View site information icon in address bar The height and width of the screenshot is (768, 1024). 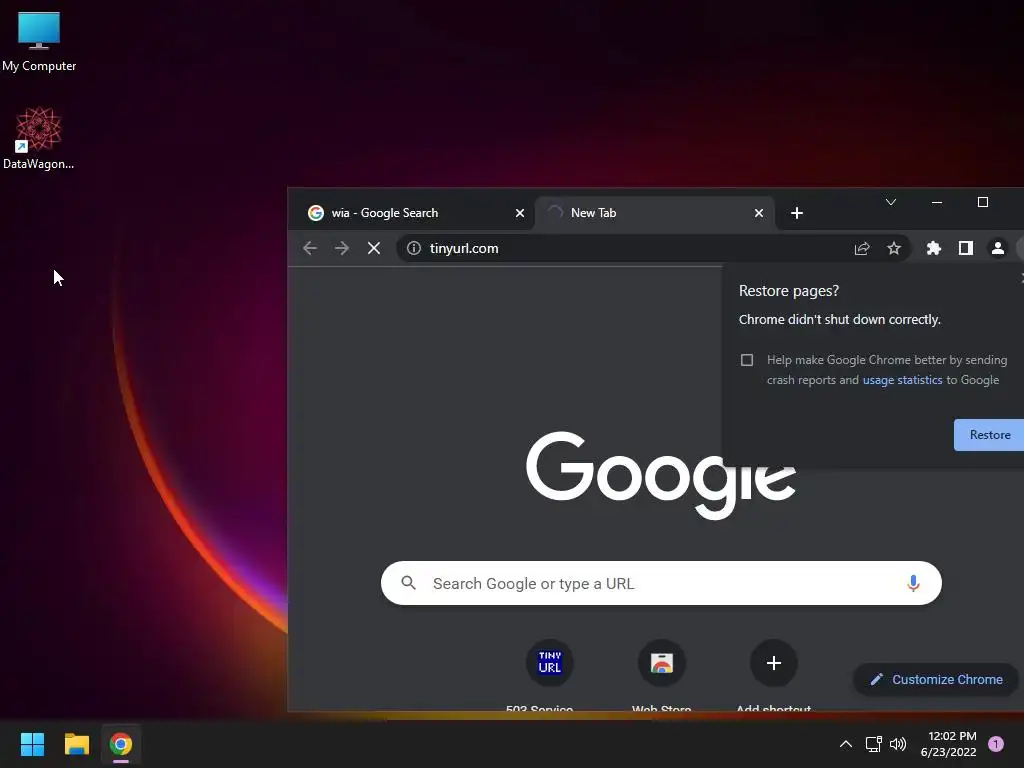(x=414, y=248)
